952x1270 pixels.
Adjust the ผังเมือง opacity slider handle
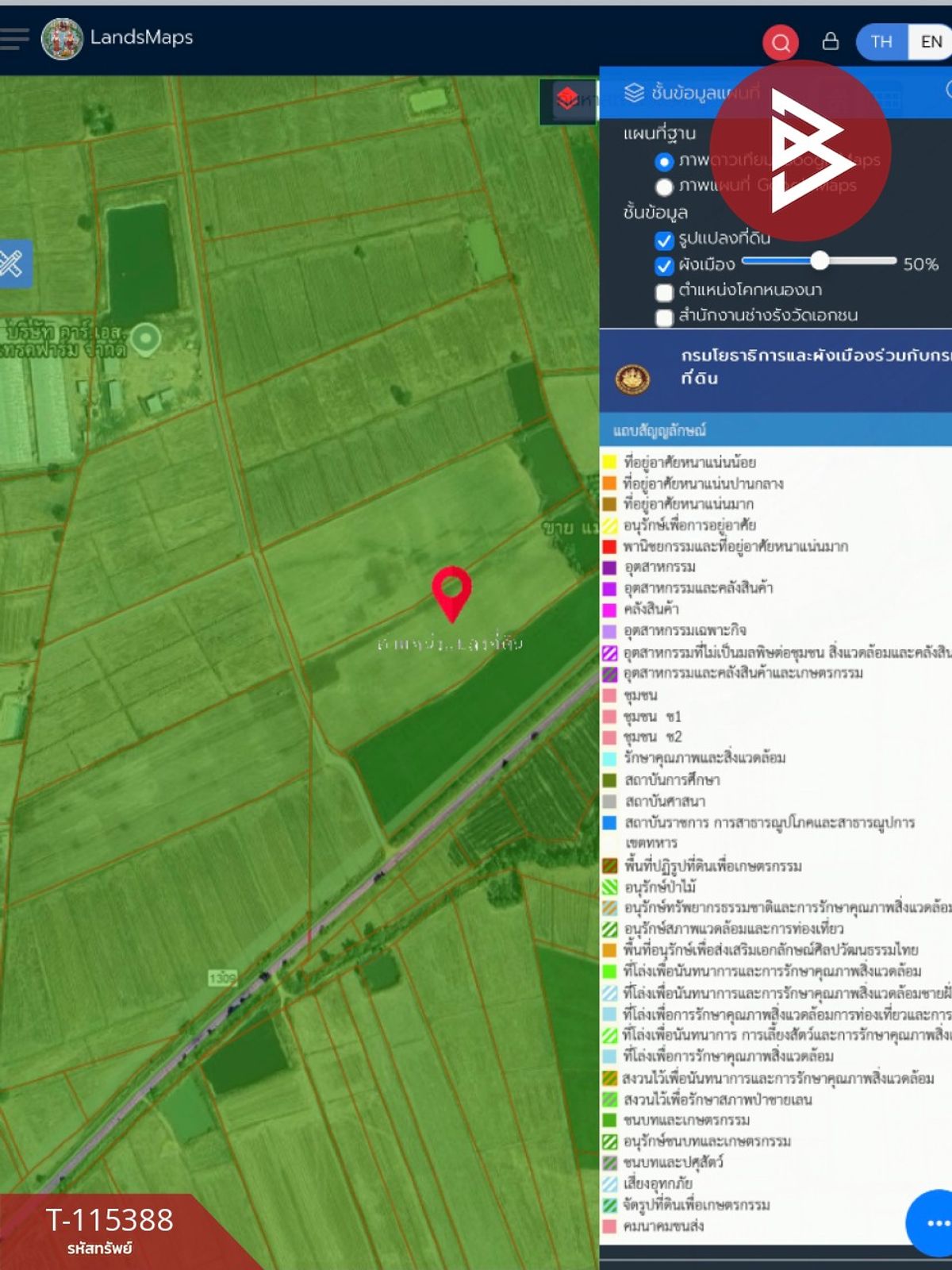pos(820,260)
